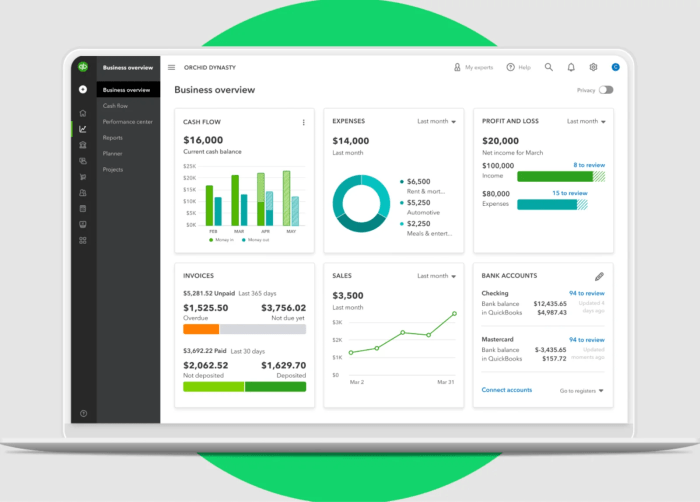The image size is (700, 502).
Task: Click the $6,500 Rent & mort... legend entry
Action: click(x=422, y=186)
